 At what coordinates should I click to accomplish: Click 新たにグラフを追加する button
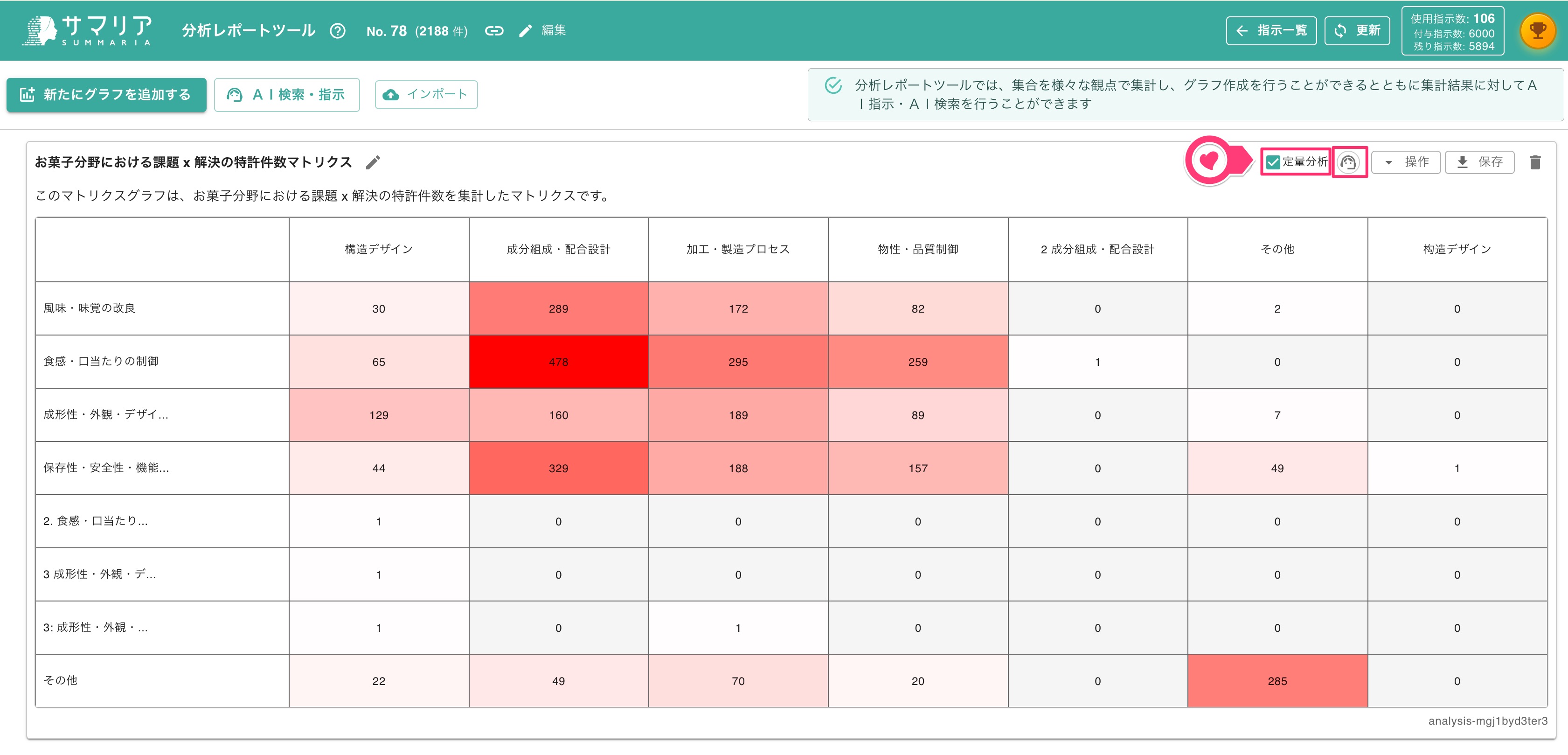point(106,94)
